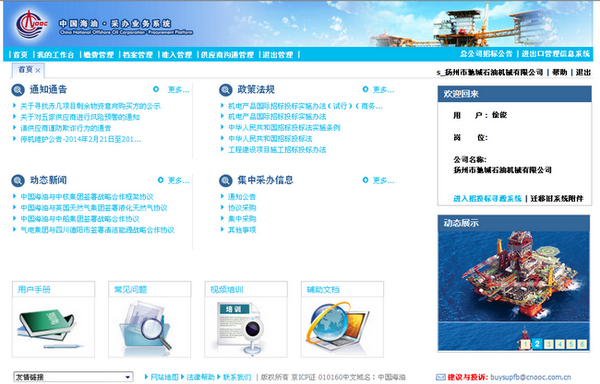Click magnifier icon beside 政策法规
Image resolution: width=600 pixels, height=384 pixels.
226,90
